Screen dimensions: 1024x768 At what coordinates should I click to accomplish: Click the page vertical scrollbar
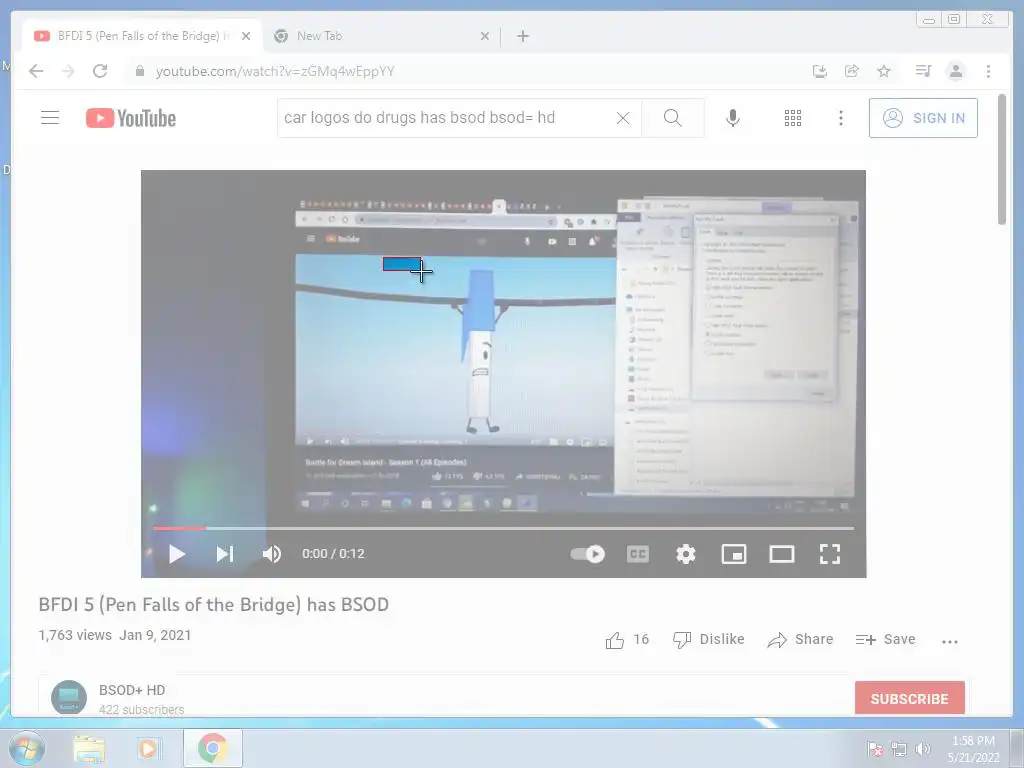[1002, 160]
